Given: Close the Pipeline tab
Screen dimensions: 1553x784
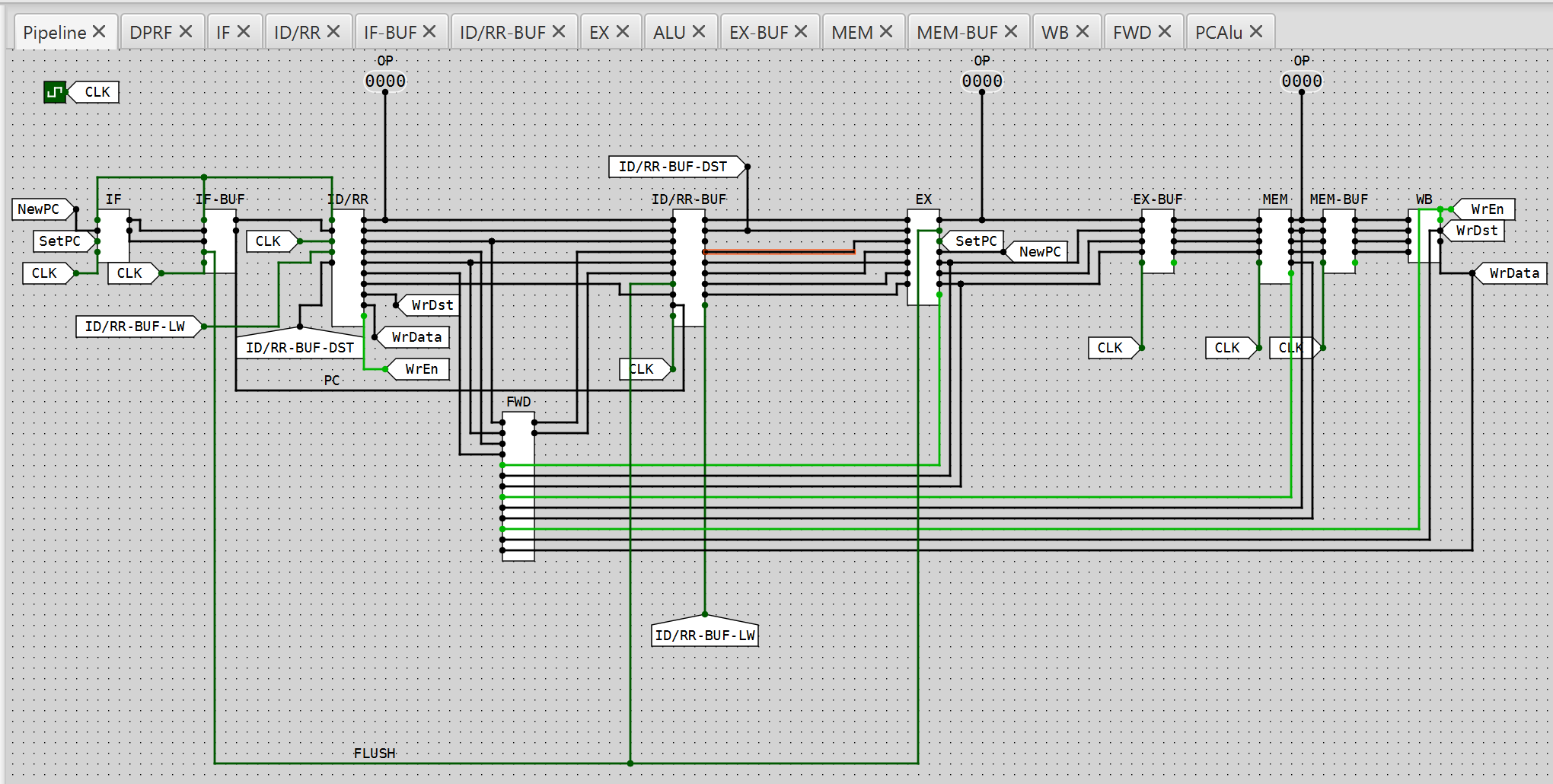Looking at the screenshot, I should [x=99, y=31].
